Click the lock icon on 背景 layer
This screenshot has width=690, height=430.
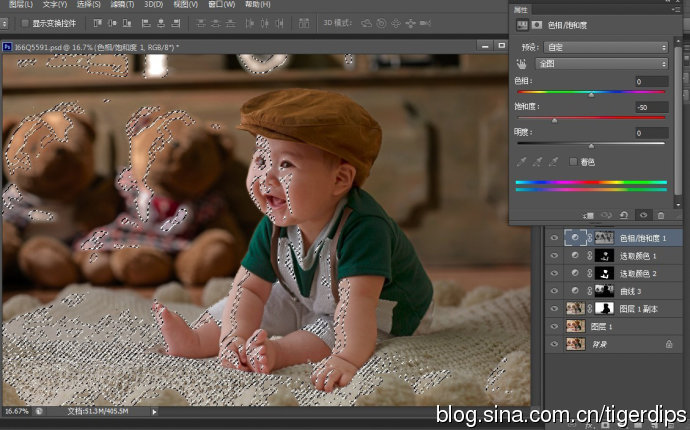pos(669,344)
